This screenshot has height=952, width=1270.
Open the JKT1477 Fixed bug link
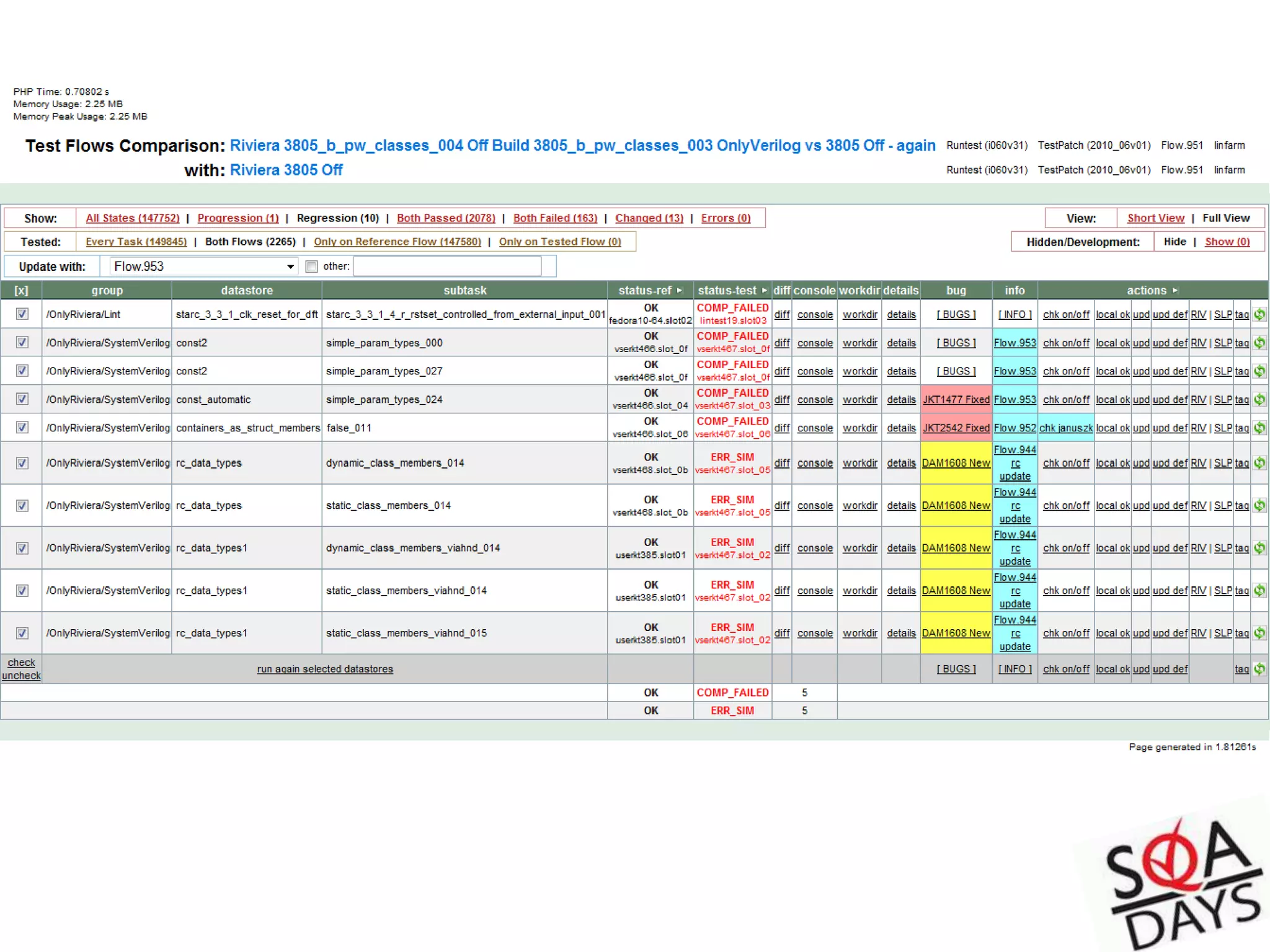pos(956,400)
